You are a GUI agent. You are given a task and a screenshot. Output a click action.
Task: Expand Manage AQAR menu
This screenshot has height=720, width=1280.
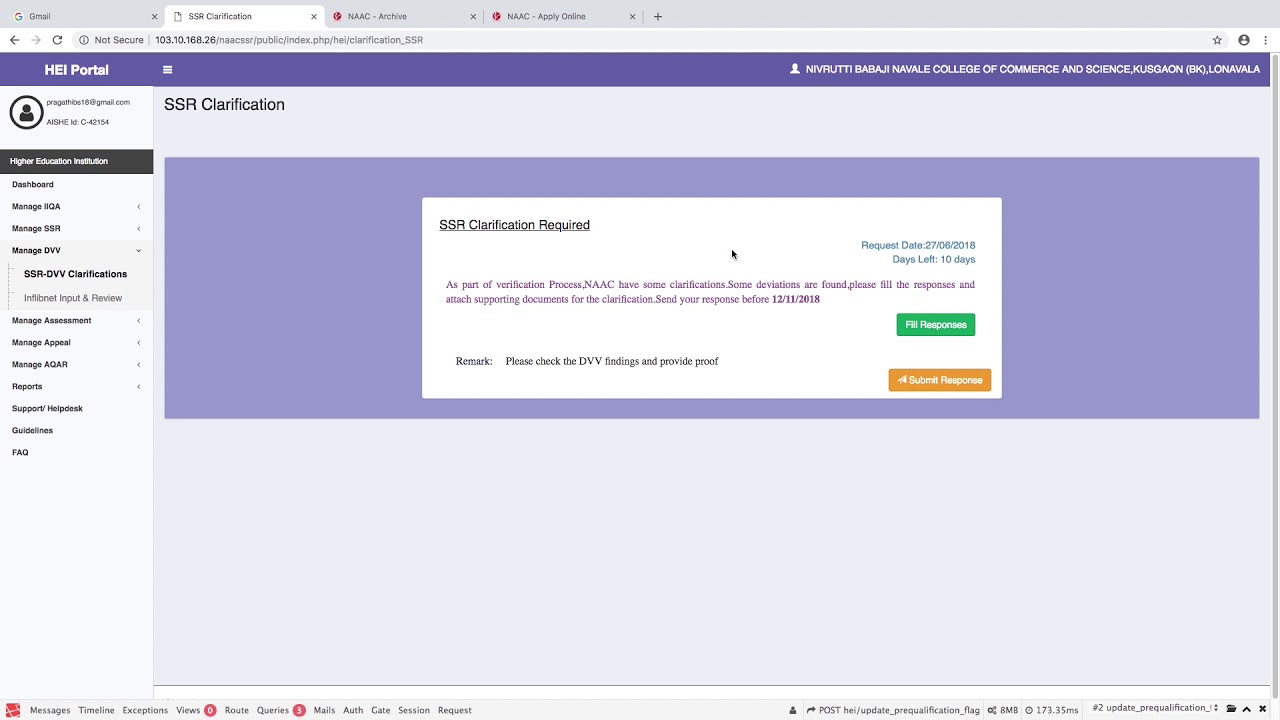pyautogui.click(x=76, y=364)
